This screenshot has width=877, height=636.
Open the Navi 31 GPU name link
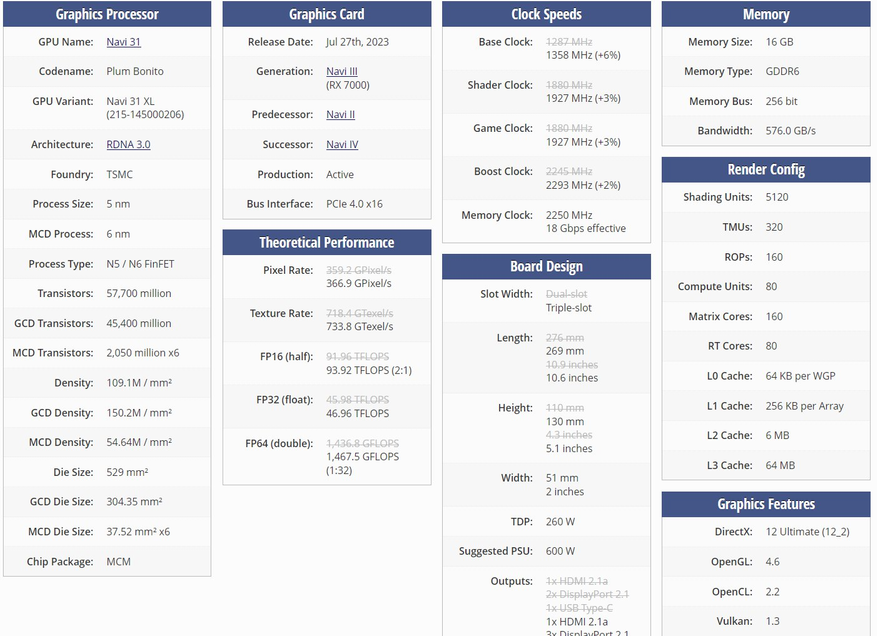tap(123, 42)
